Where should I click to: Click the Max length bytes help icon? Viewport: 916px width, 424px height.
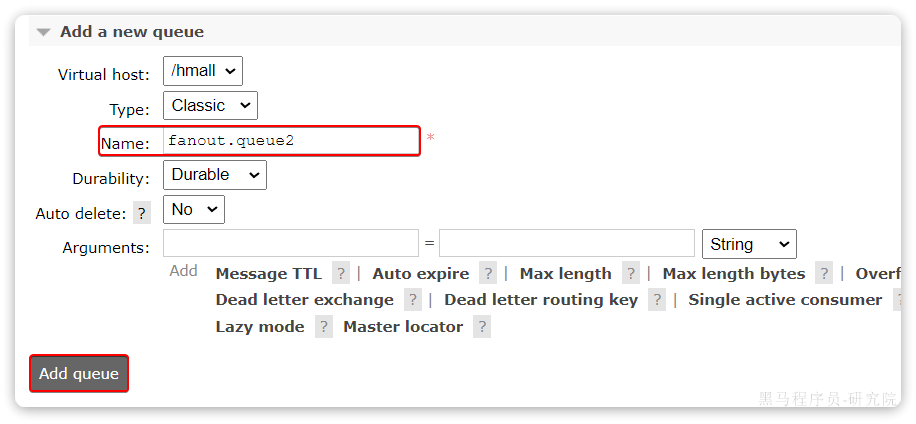tap(824, 274)
